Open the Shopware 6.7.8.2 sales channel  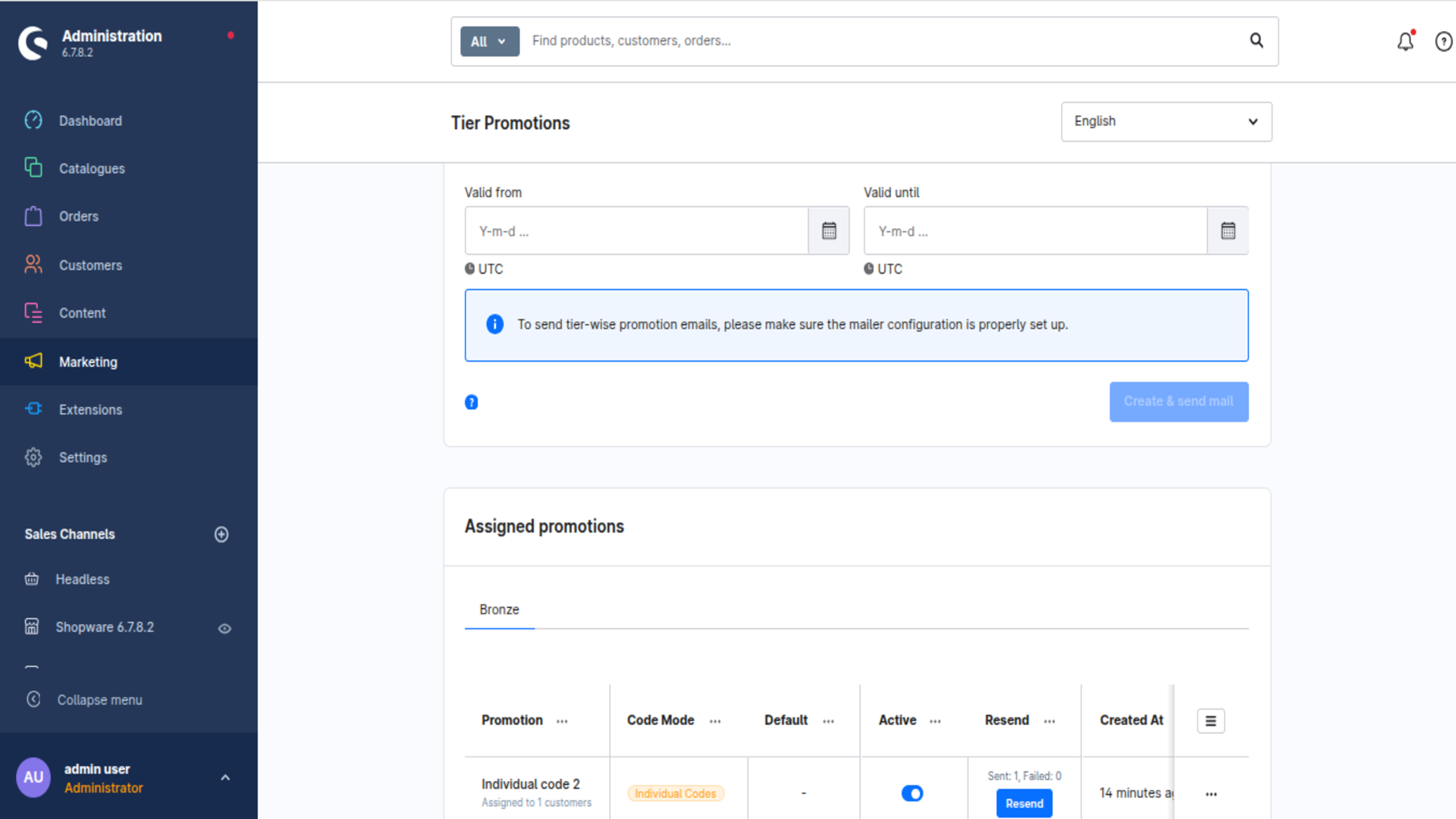[105, 627]
